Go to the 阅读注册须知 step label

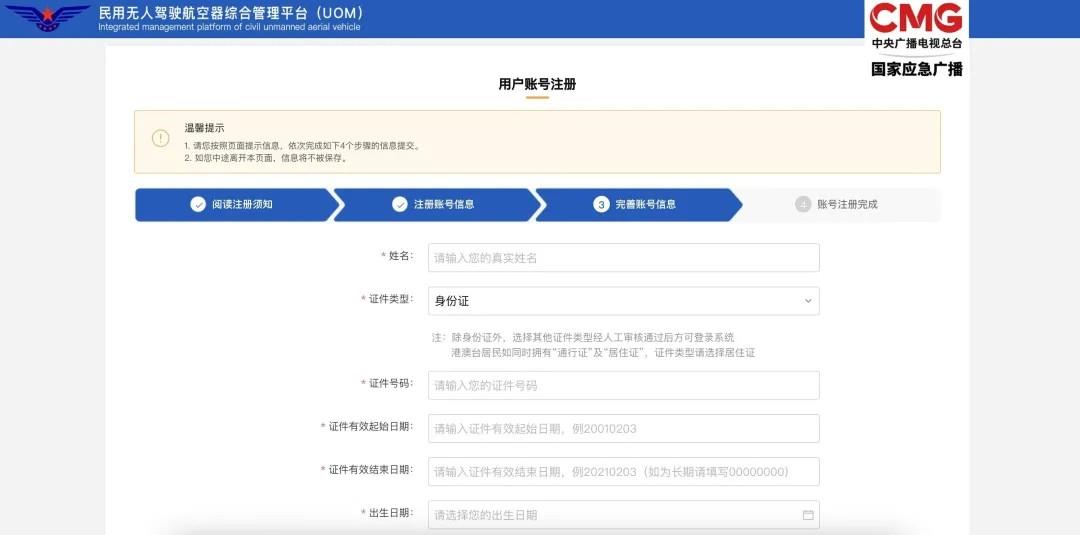(242, 204)
